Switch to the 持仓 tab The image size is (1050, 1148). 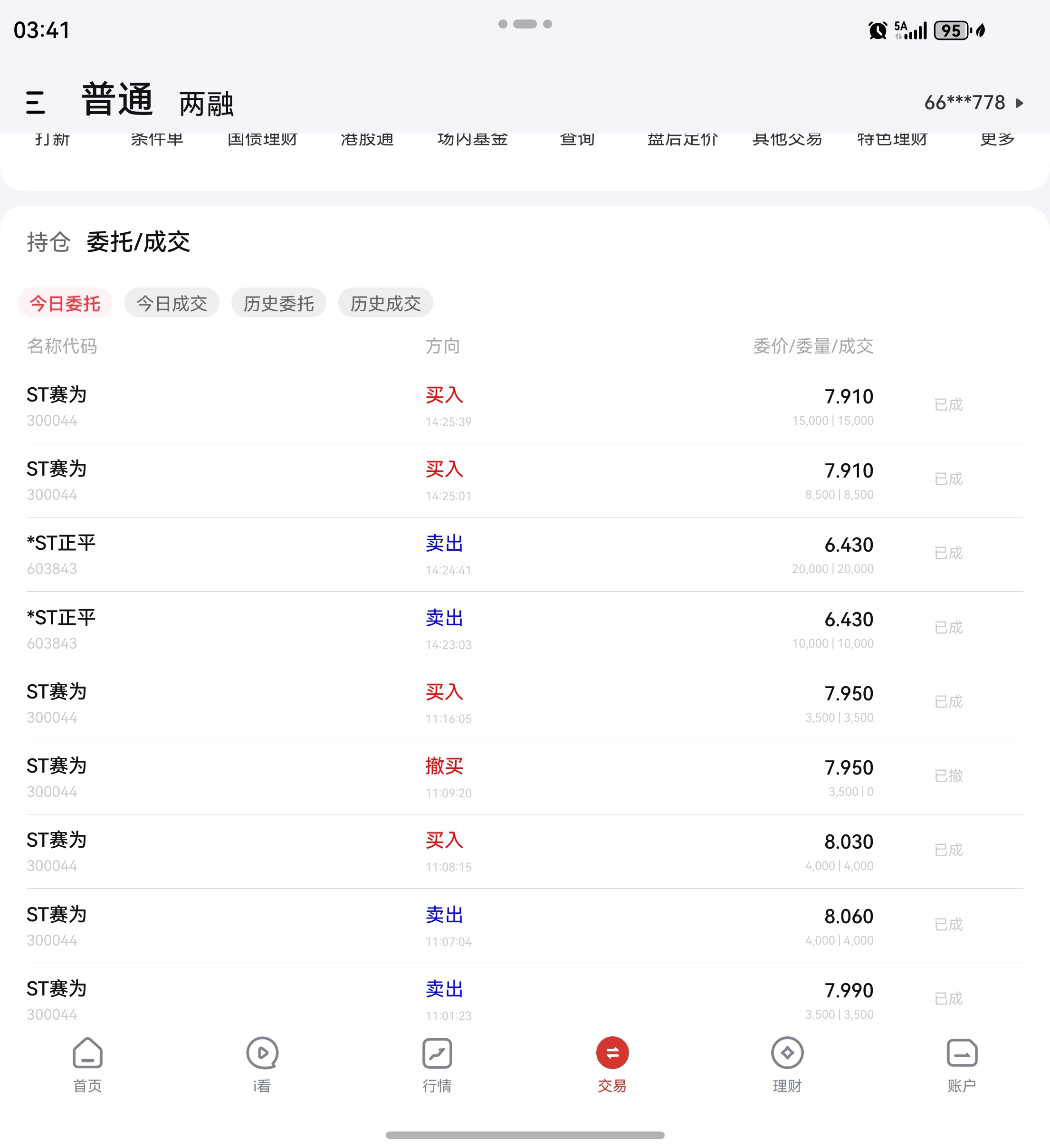48,242
